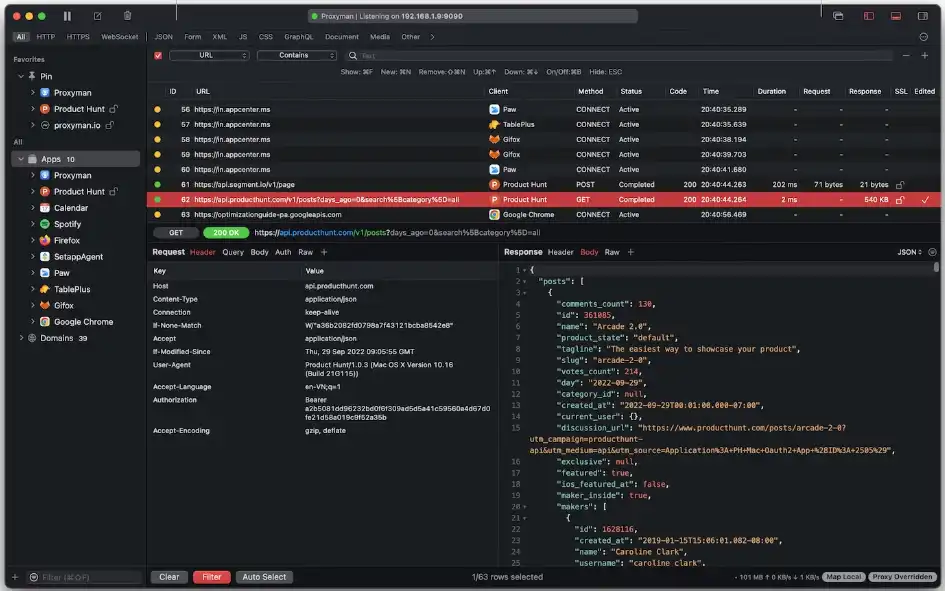The height and width of the screenshot is (591, 945).
Task: Click the lock icon beside proxyman.io
Action: point(110,125)
